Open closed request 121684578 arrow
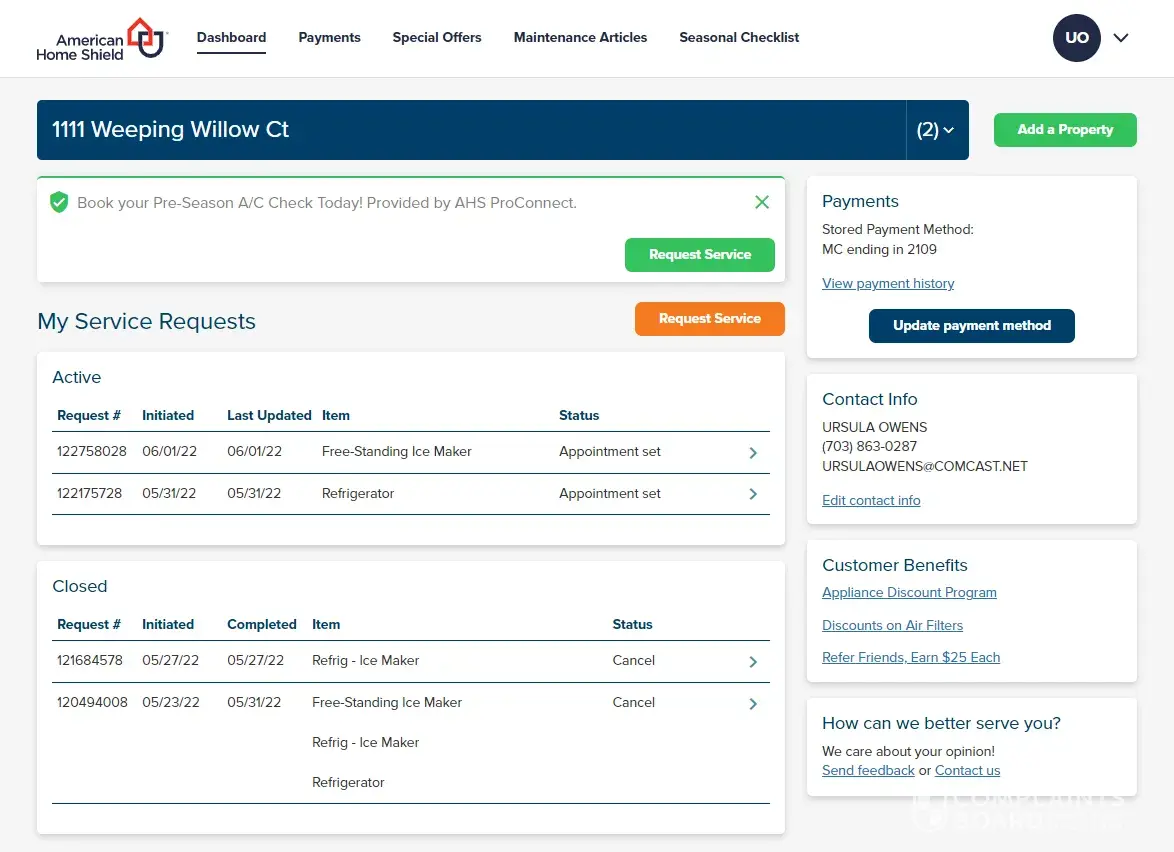This screenshot has width=1174, height=852. [x=753, y=662]
